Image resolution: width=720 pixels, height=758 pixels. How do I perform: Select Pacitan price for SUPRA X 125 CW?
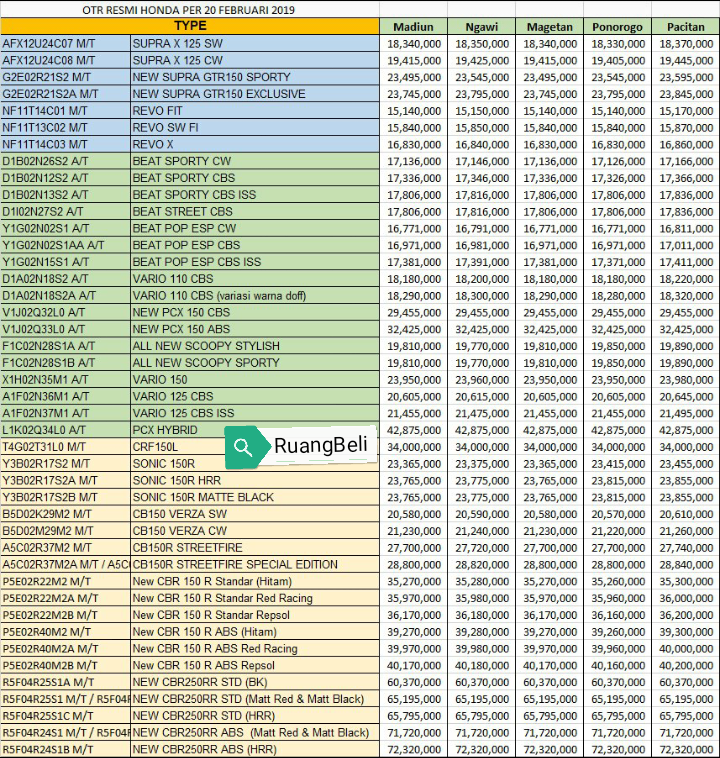point(686,60)
